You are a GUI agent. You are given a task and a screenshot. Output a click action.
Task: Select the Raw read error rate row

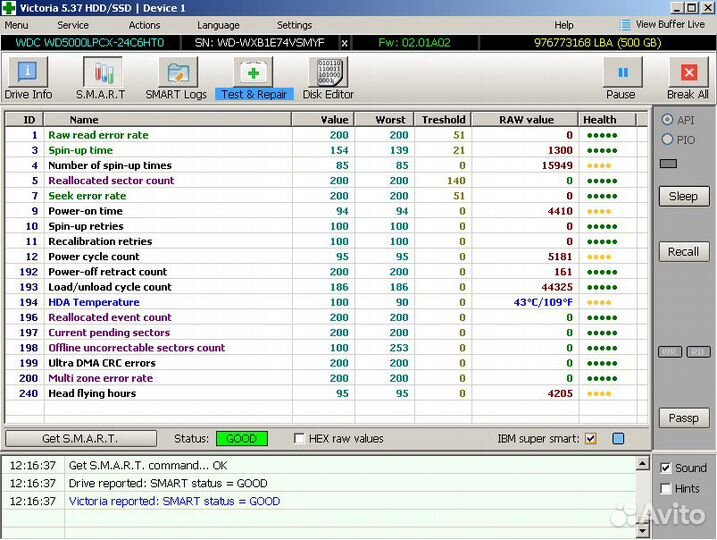326,135
